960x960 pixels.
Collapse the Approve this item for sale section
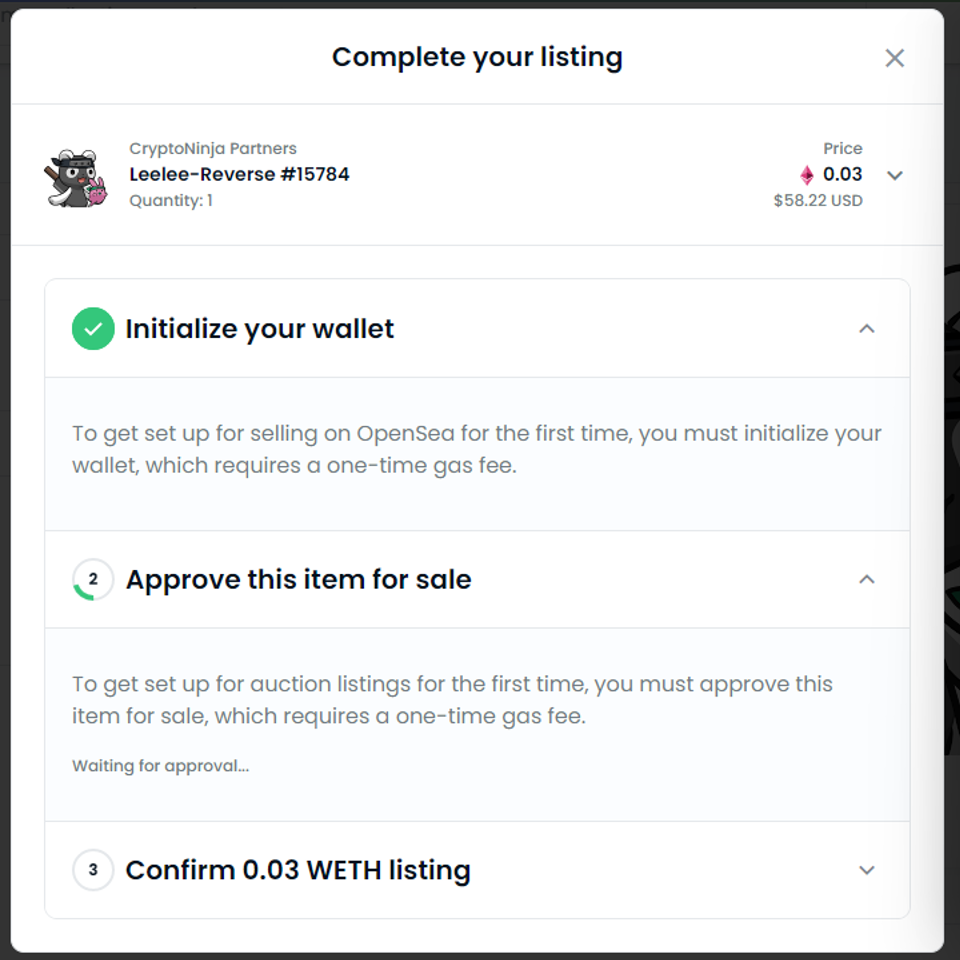(x=866, y=579)
